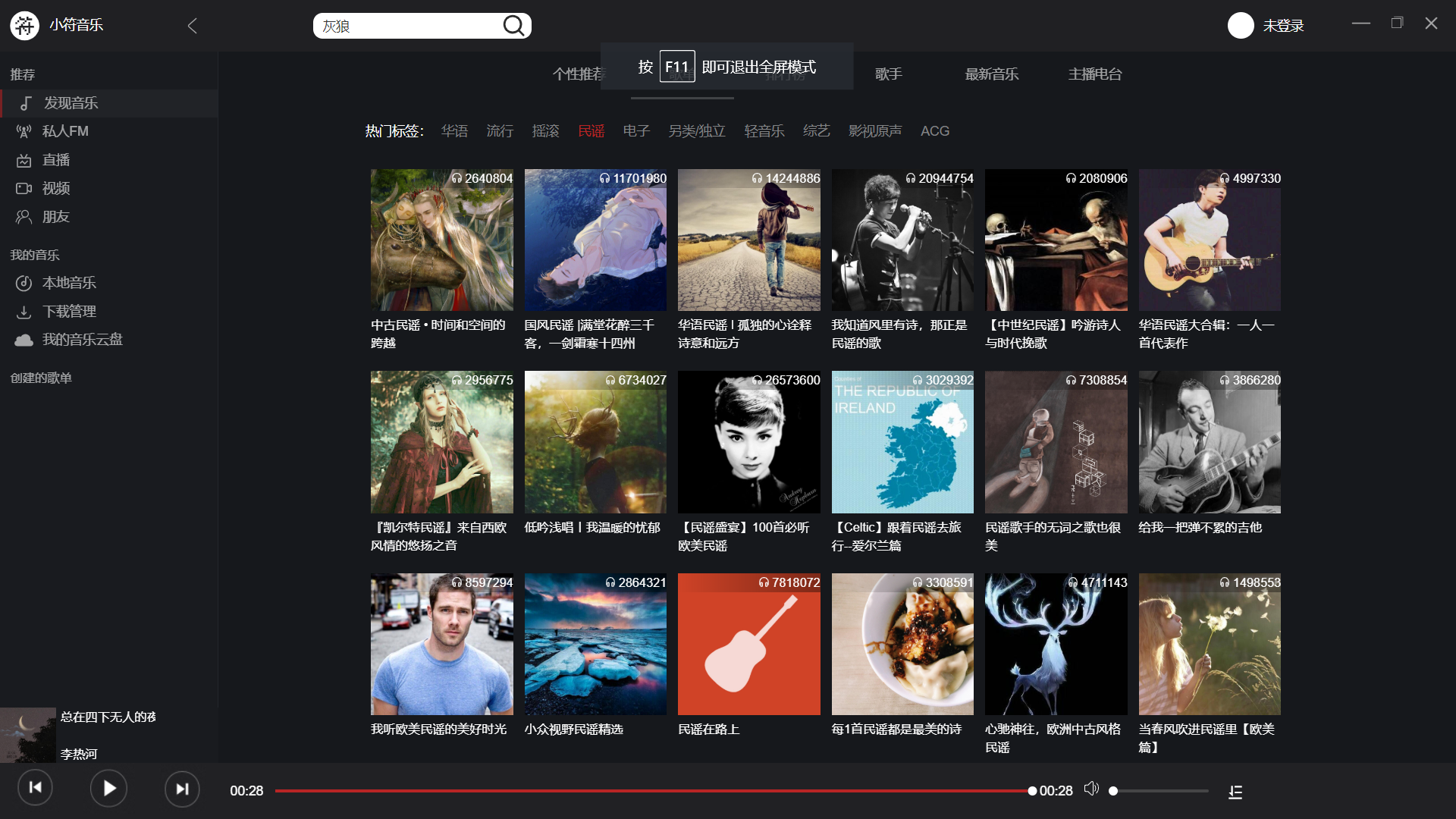Skip to next track
The width and height of the screenshot is (1456, 819).
[182, 789]
